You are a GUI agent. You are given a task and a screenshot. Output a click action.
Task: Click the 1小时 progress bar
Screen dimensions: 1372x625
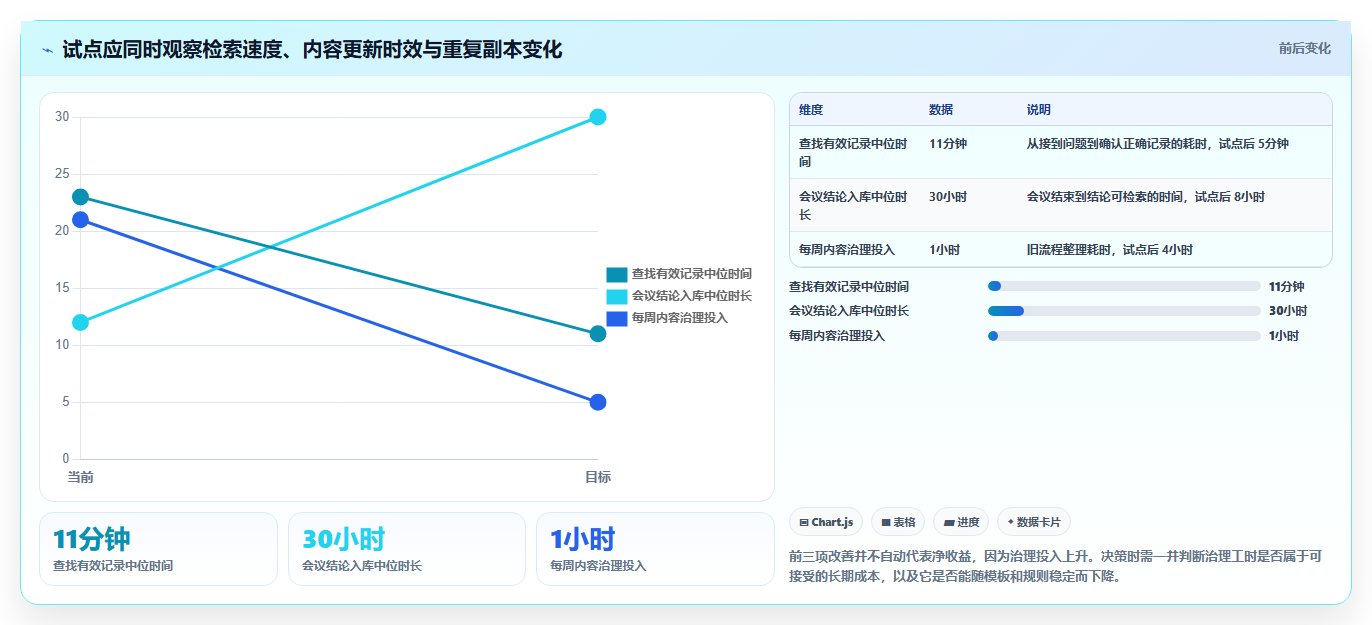(x=1124, y=336)
